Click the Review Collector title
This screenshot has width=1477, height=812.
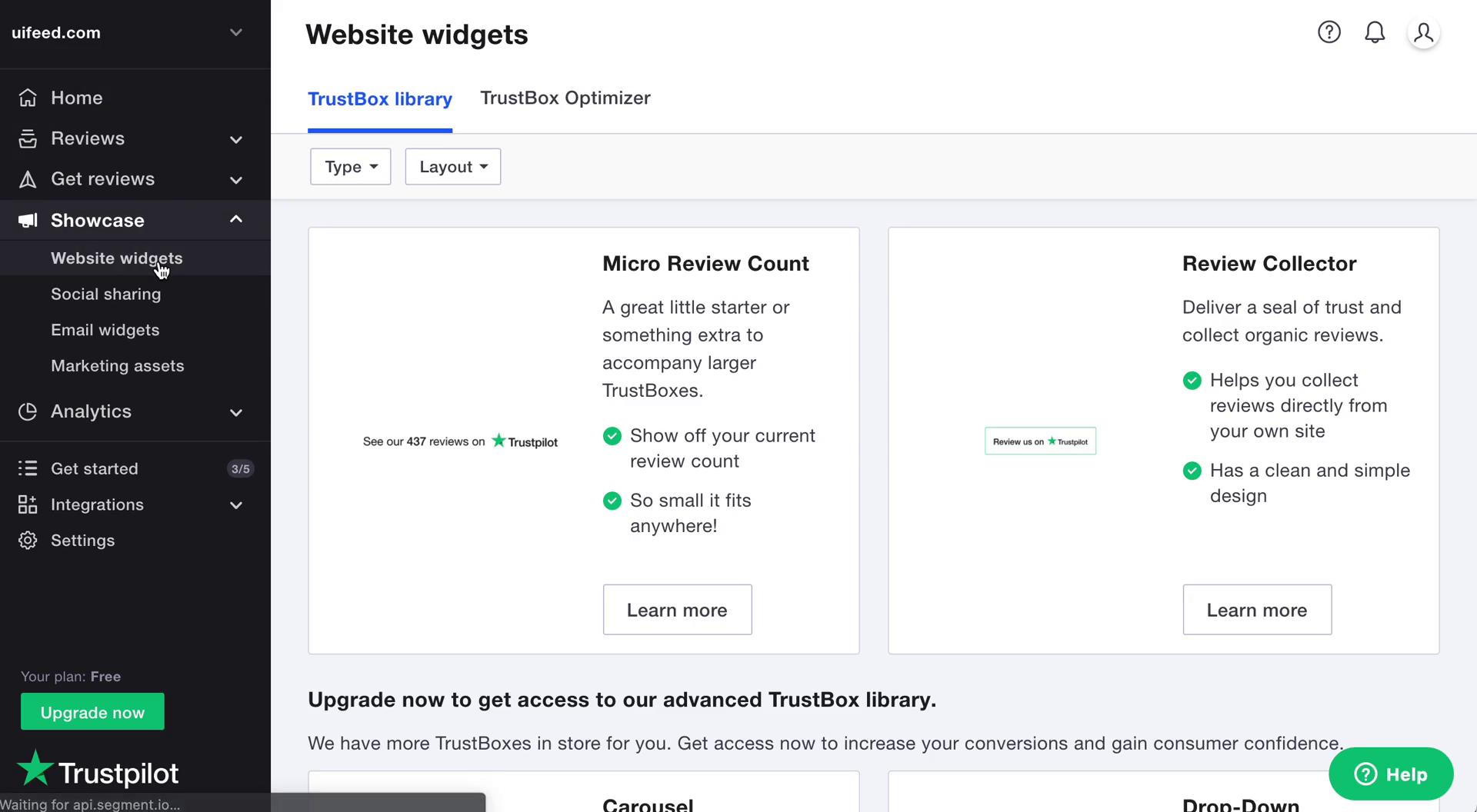coord(1269,264)
